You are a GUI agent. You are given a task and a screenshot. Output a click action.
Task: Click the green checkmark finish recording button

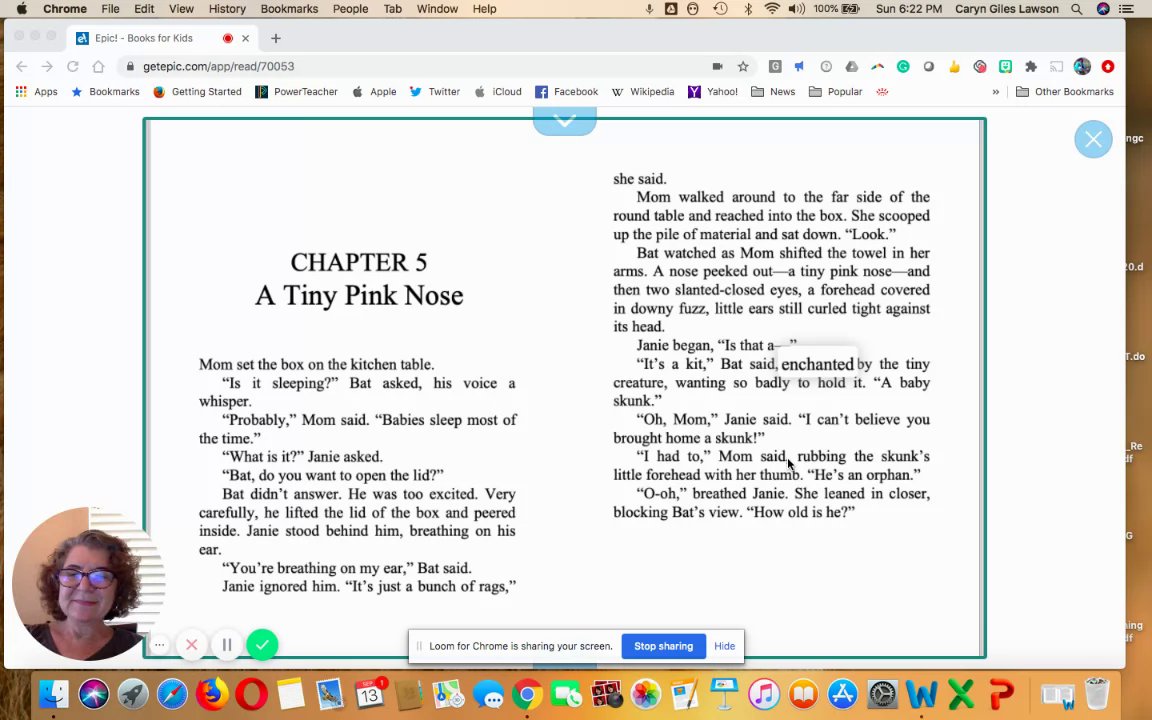[262, 645]
